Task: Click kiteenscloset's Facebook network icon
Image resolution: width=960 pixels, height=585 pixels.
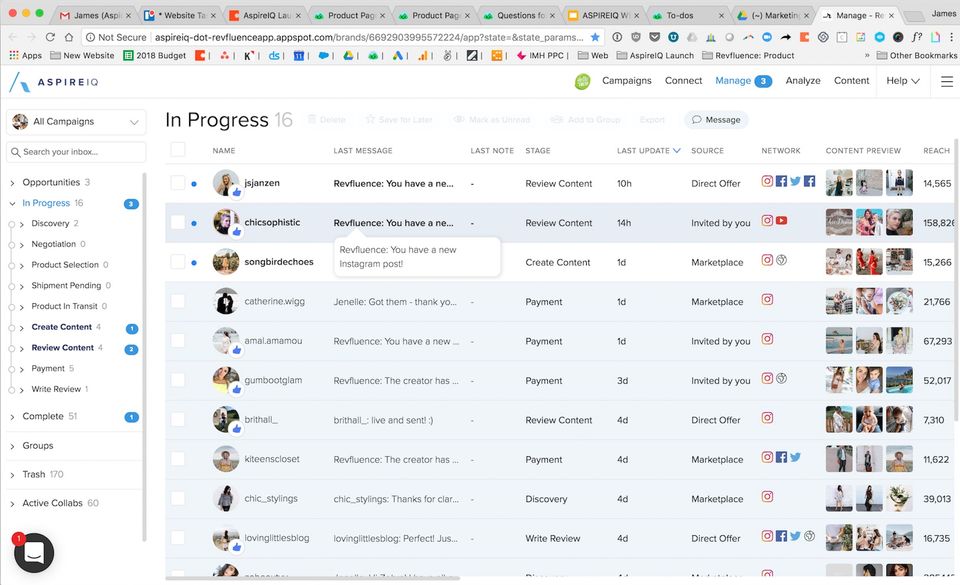Action: (782, 457)
